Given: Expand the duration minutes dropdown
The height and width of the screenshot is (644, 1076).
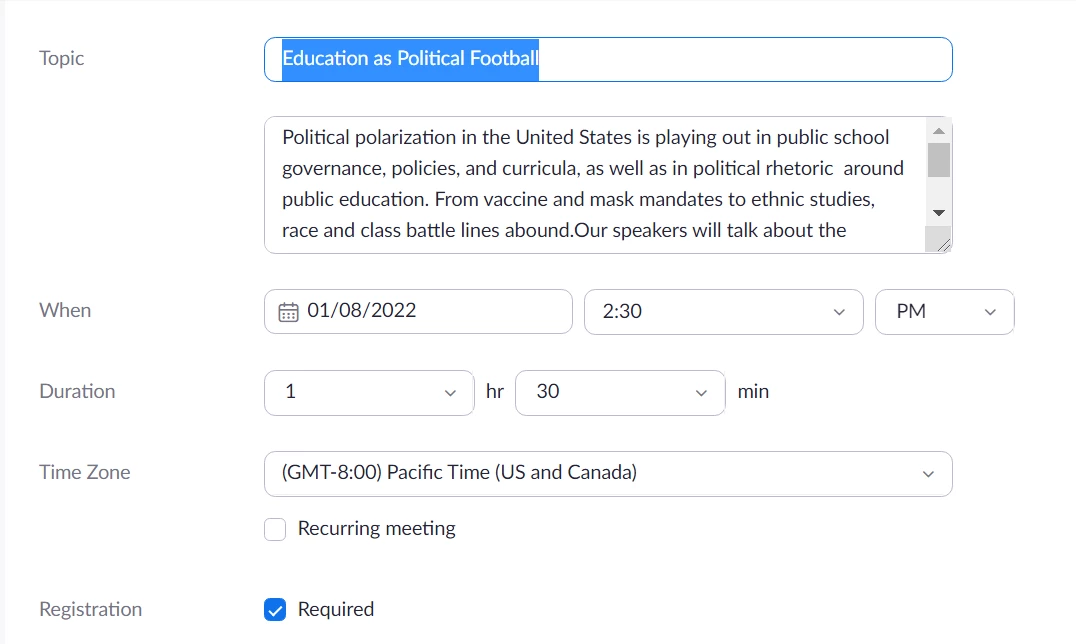Looking at the screenshot, I should (619, 392).
